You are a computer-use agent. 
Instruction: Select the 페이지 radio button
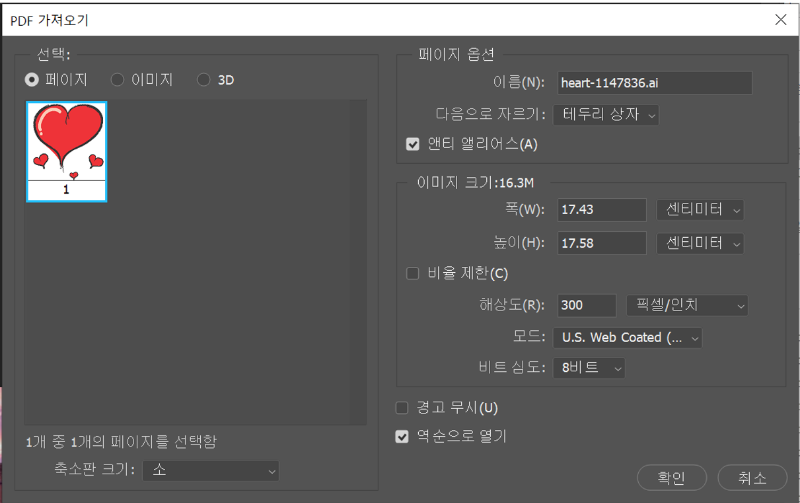pos(32,80)
